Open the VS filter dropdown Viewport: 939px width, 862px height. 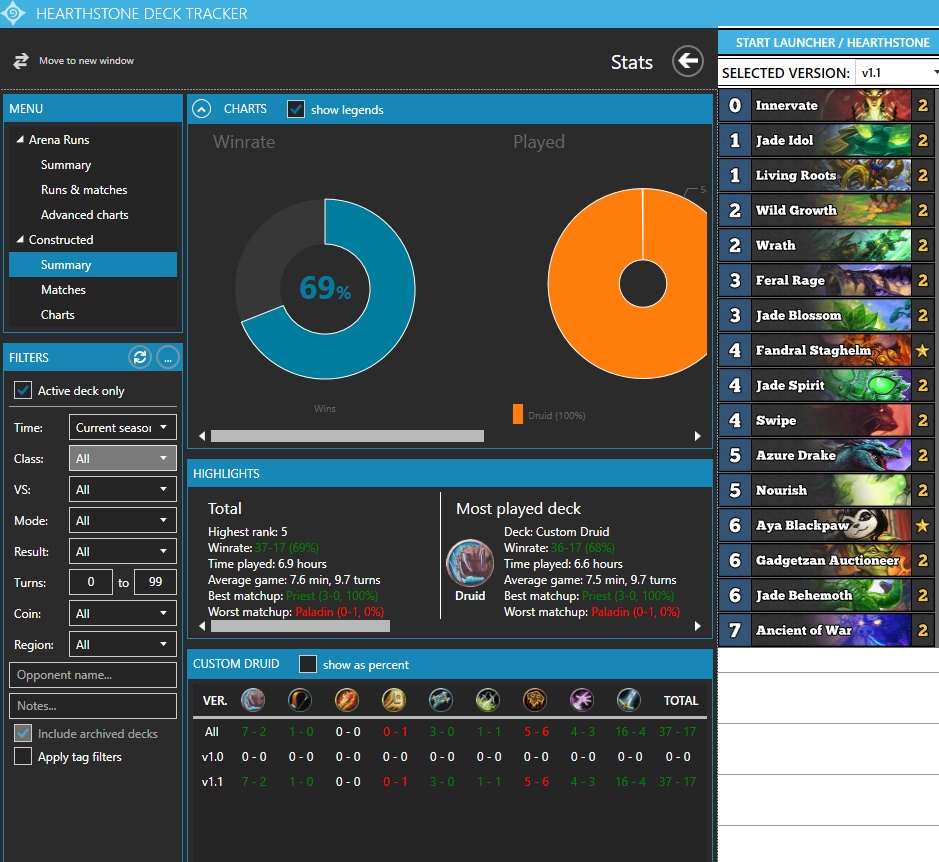click(123, 489)
